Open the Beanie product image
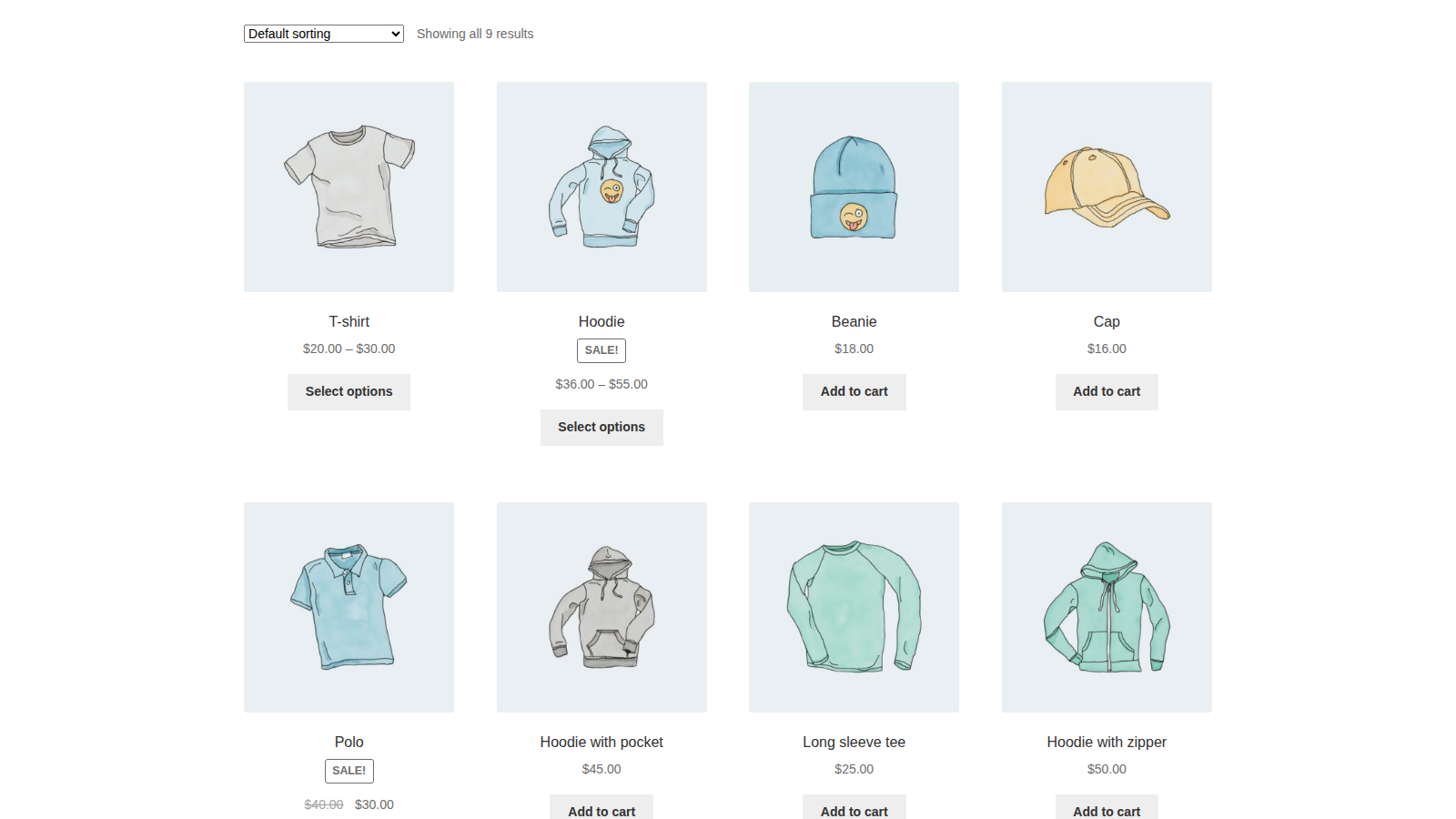 (854, 187)
